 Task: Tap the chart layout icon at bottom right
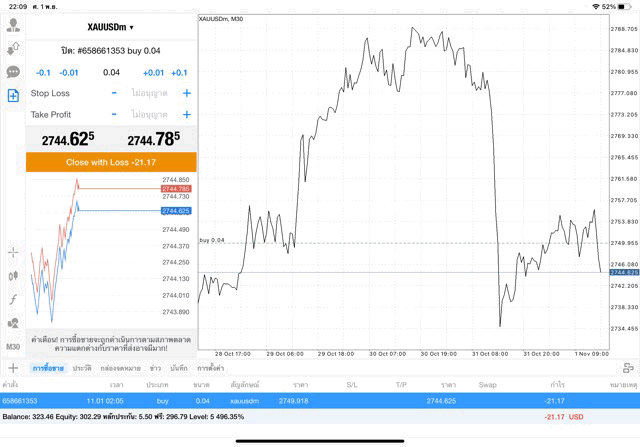pyautogui.click(x=627, y=368)
